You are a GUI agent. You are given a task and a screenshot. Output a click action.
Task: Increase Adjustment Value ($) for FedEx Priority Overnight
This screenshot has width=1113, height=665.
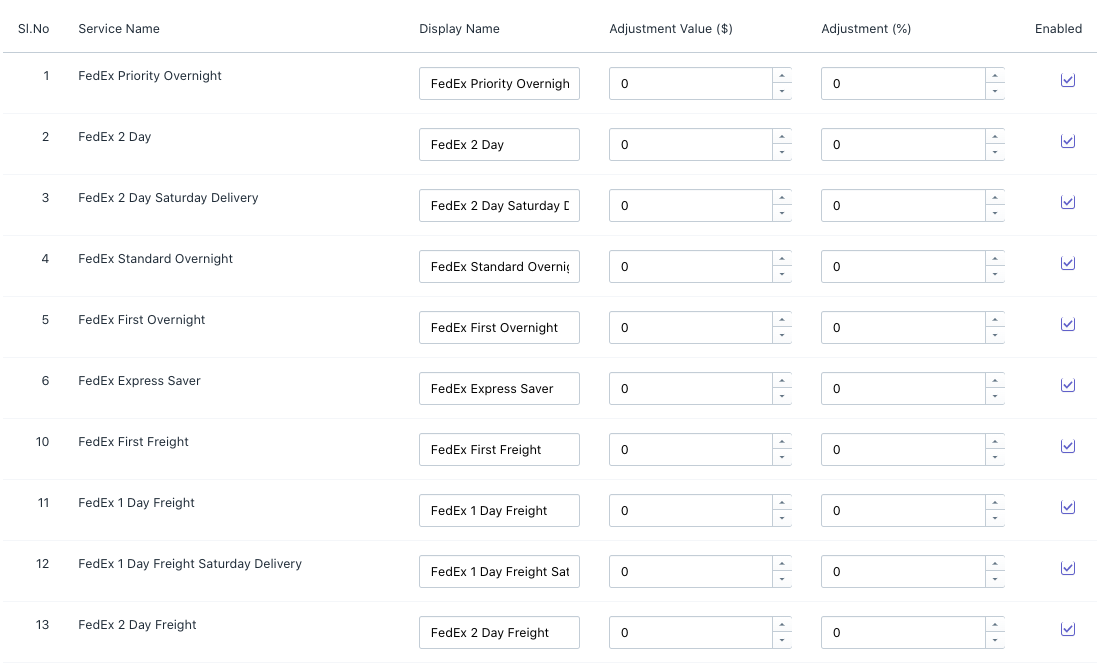pyautogui.click(x=782, y=76)
